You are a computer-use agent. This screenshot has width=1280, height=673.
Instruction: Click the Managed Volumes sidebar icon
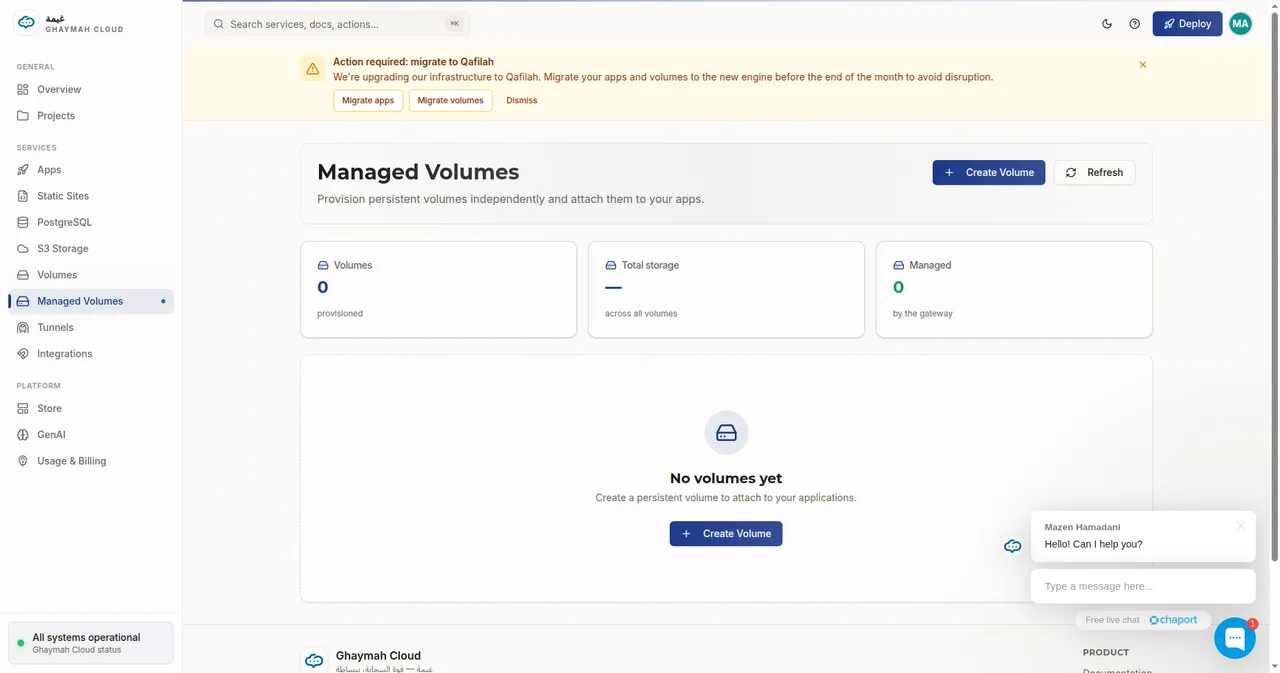[x=23, y=301]
